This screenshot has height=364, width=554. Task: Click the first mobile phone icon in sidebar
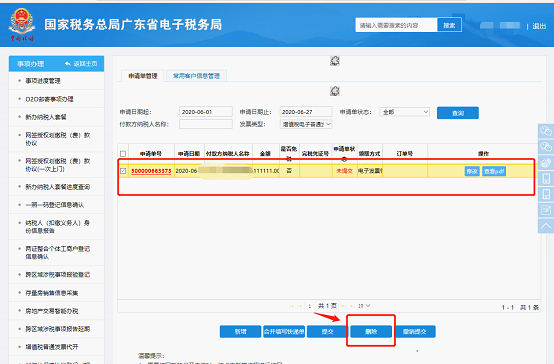[546, 178]
